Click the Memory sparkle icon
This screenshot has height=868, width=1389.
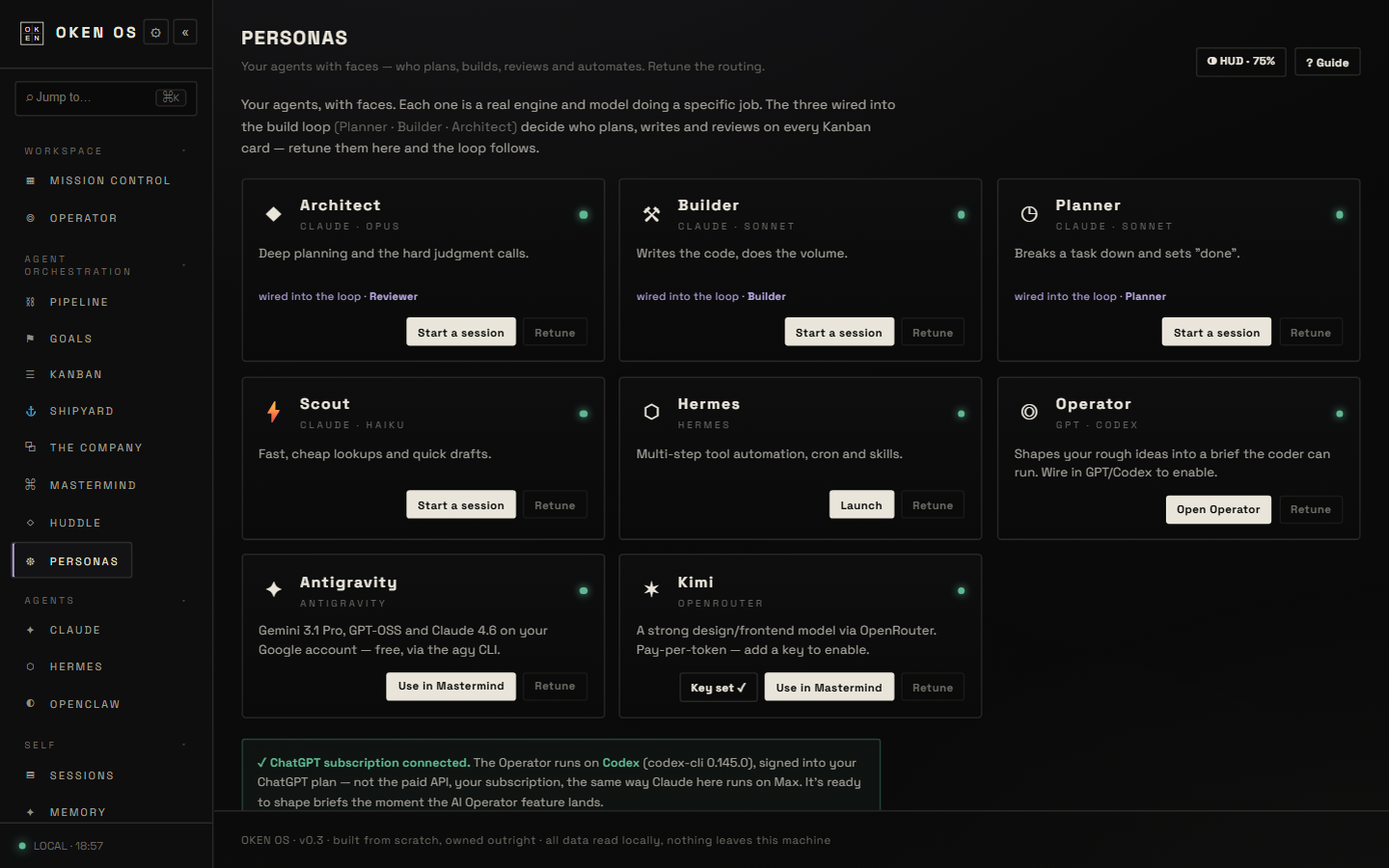coord(30,812)
